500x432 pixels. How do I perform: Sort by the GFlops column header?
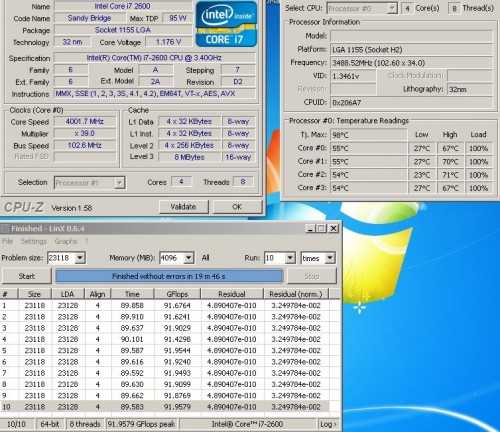click(x=177, y=294)
